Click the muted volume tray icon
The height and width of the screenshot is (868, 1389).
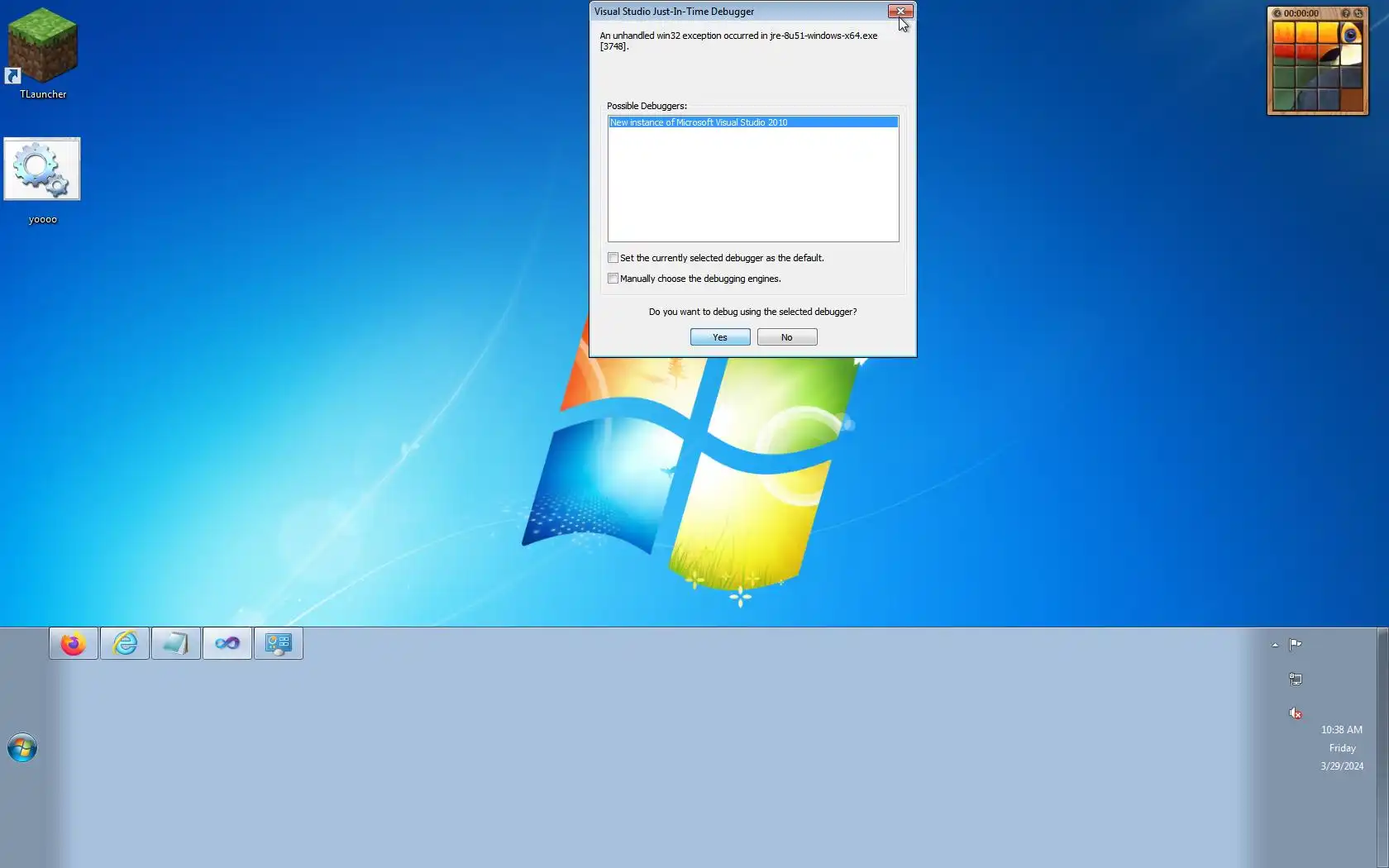point(1296,713)
